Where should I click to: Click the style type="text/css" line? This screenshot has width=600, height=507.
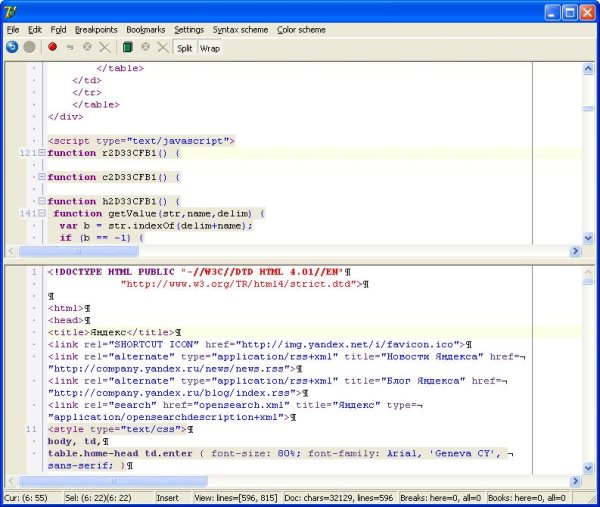(120, 429)
